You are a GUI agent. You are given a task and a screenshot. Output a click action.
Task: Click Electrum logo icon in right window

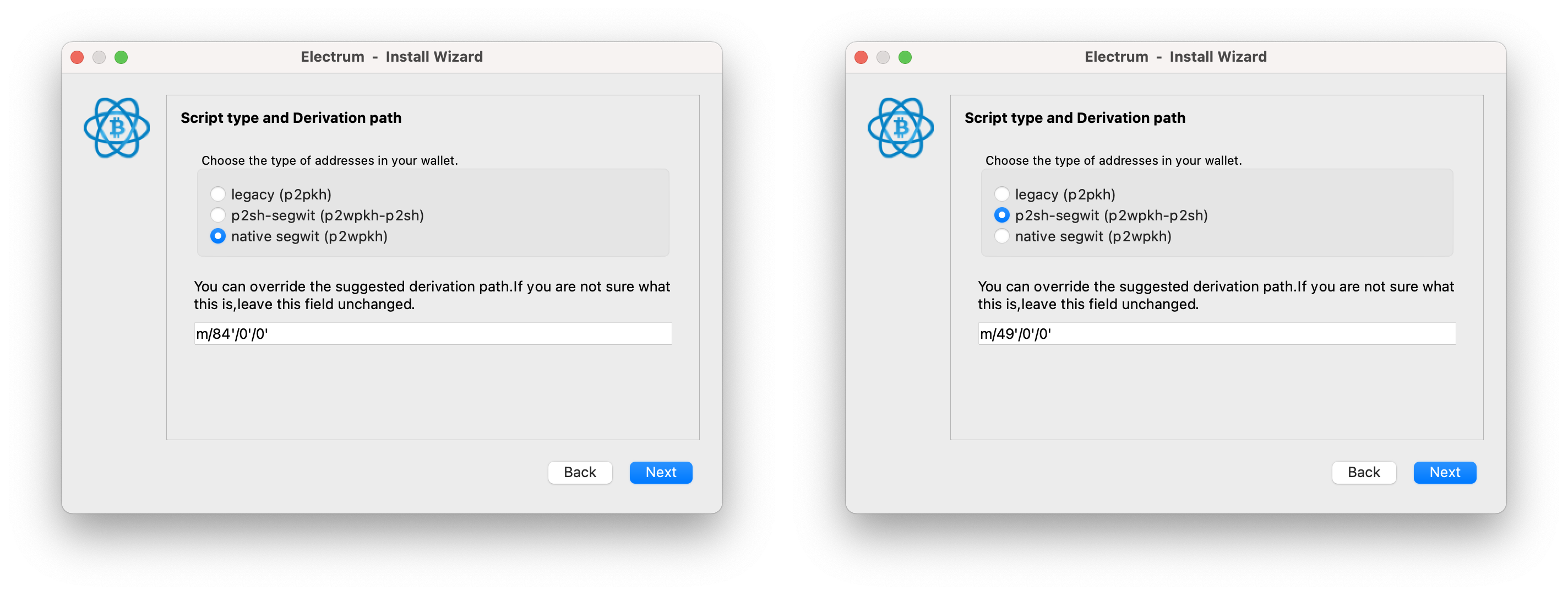pyautogui.click(x=901, y=128)
